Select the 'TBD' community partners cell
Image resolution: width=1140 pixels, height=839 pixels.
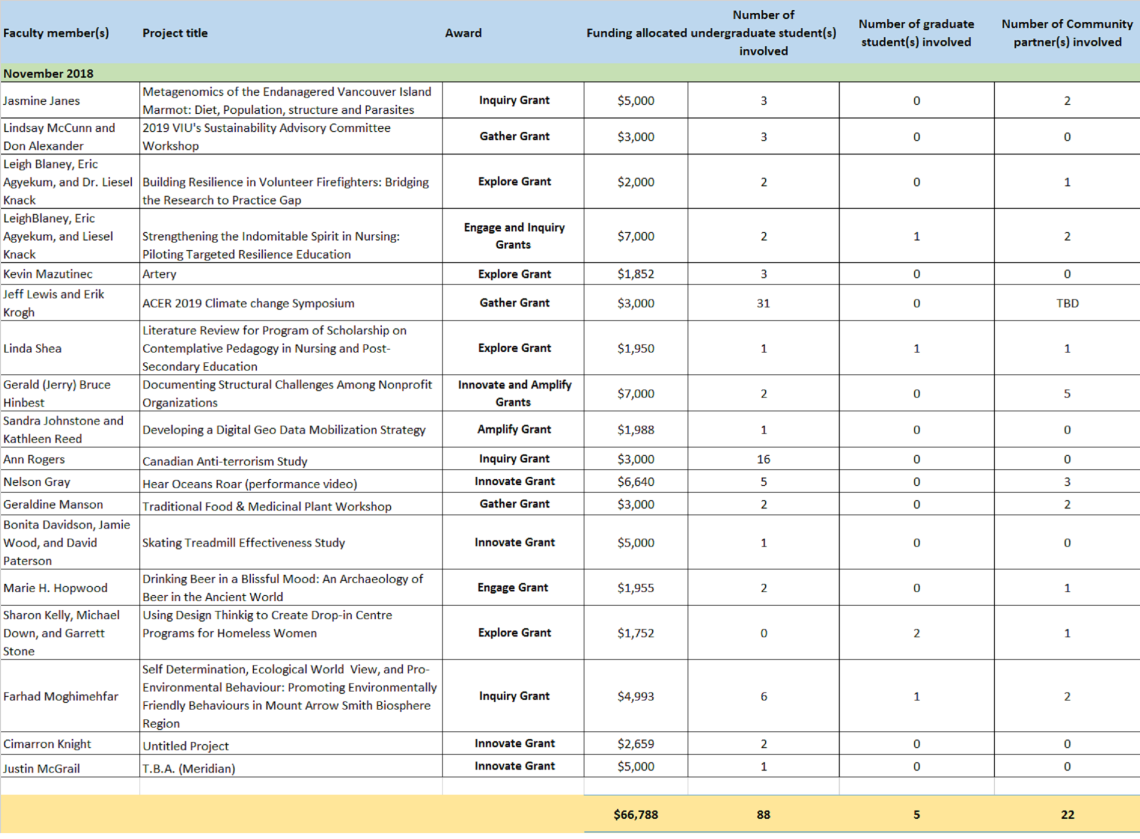click(1067, 303)
